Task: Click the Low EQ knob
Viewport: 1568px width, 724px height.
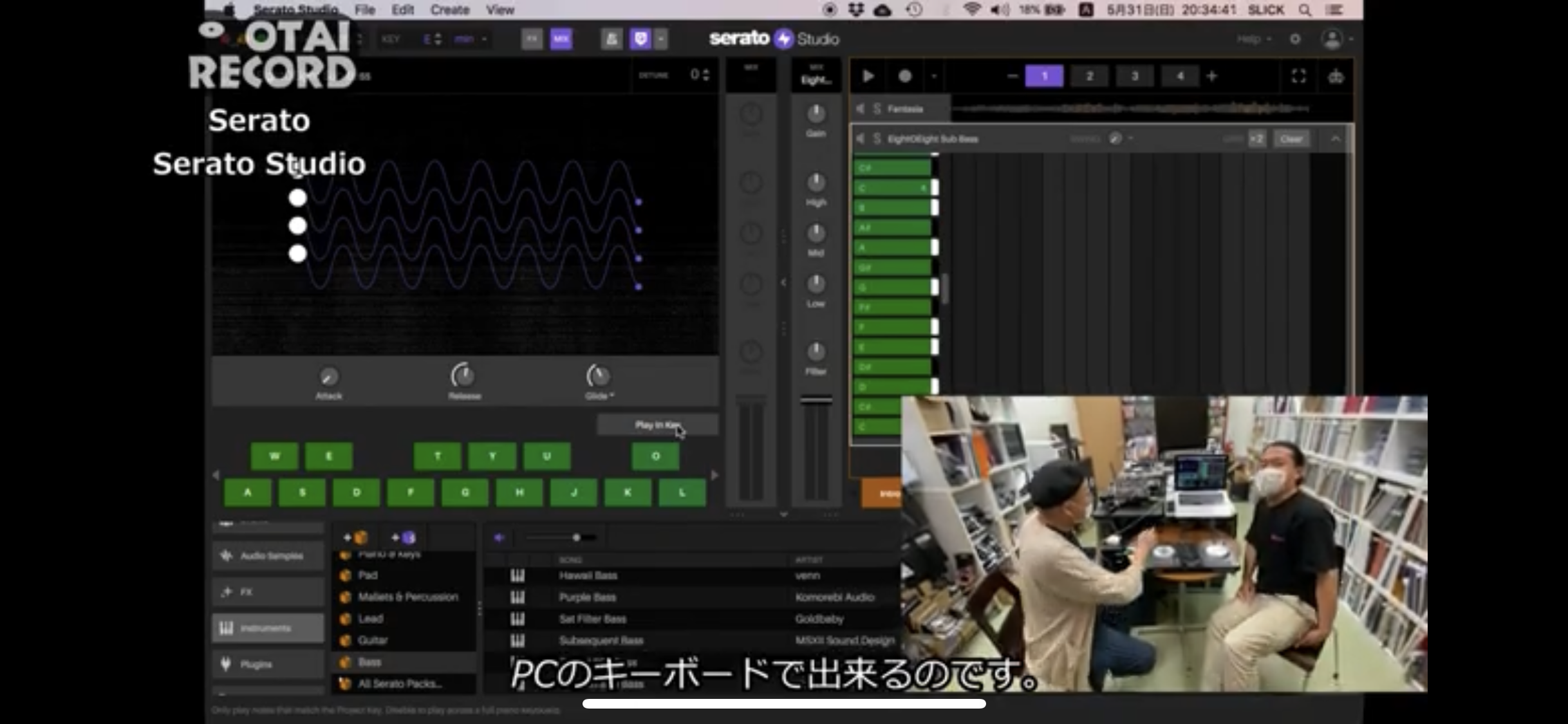Action: click(816, 284)
